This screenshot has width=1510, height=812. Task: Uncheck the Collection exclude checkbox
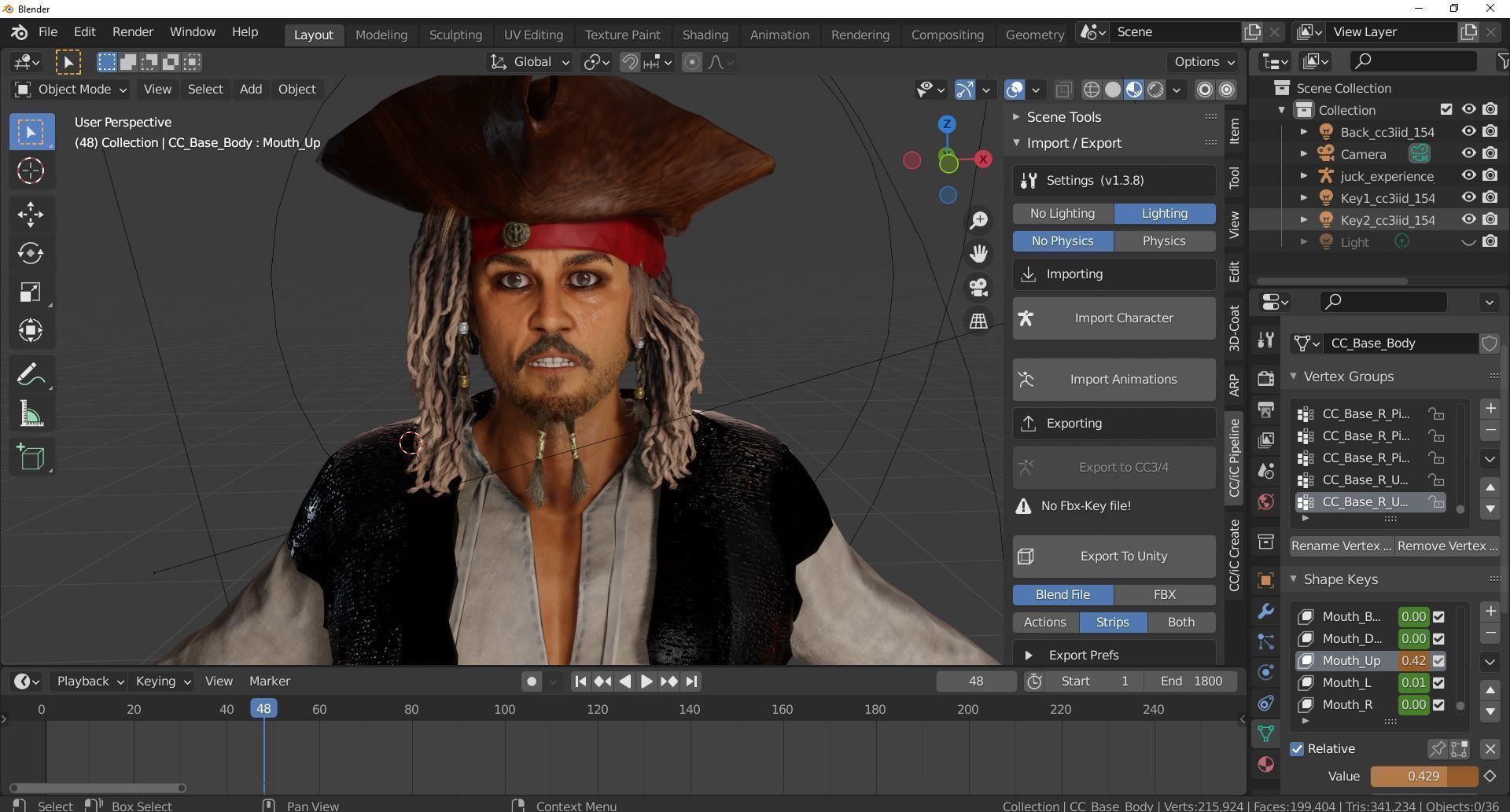click(1446, 110)
